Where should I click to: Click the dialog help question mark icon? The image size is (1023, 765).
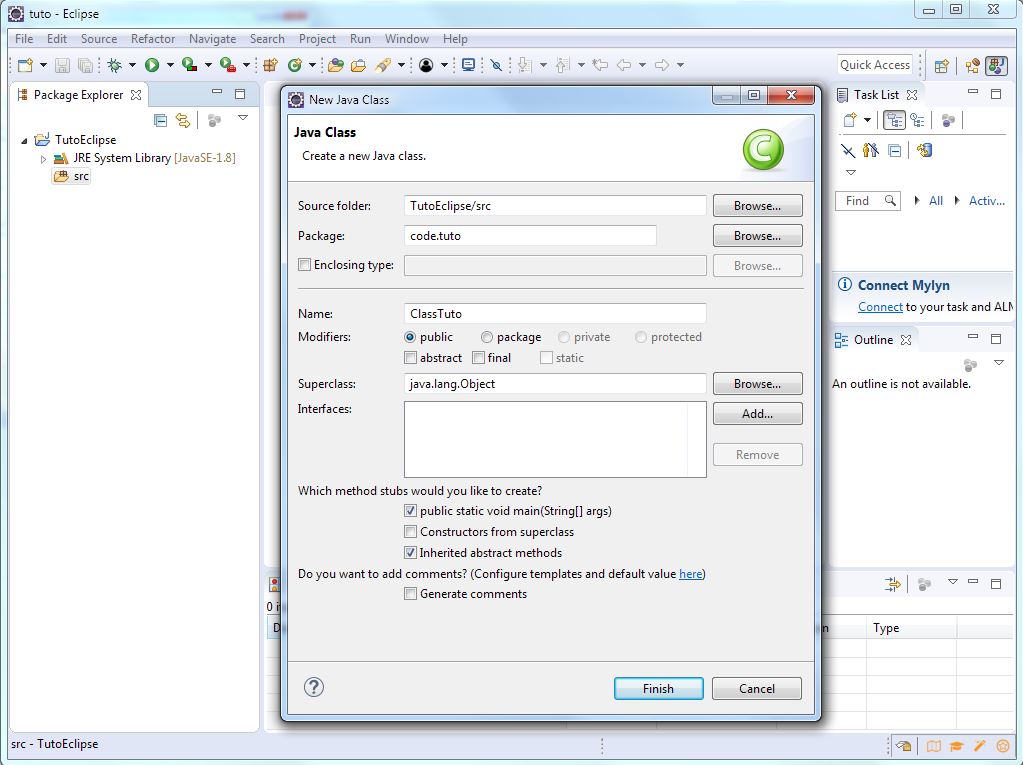tap(314, 687)
